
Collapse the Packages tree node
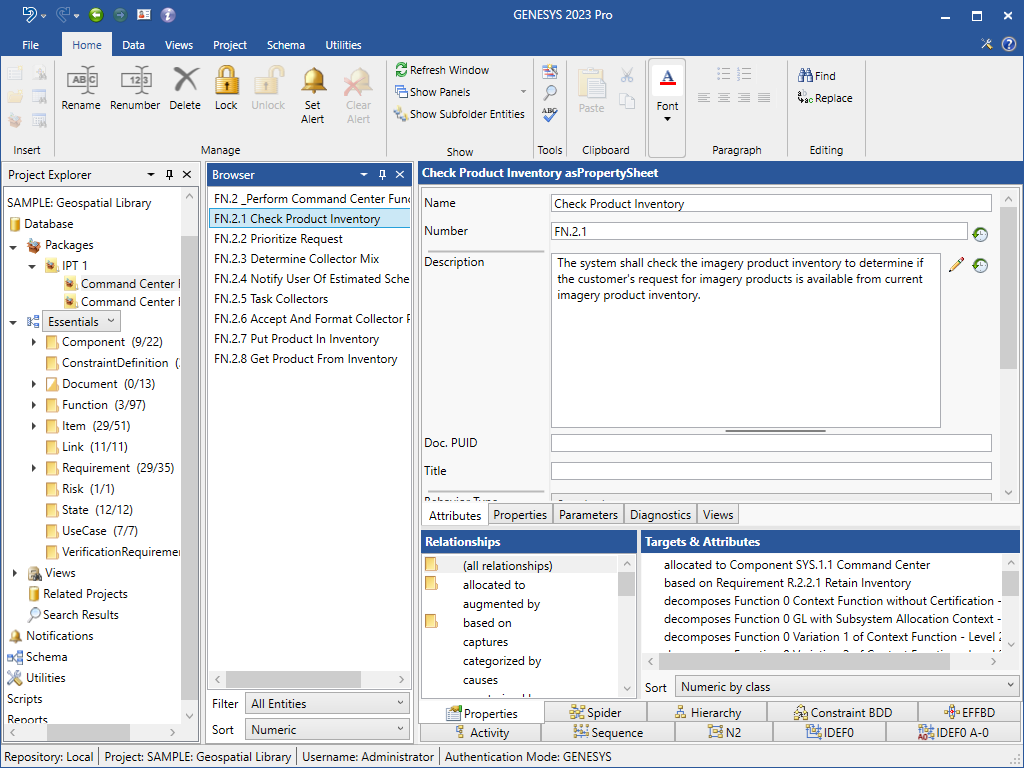[x=13, y=247]
